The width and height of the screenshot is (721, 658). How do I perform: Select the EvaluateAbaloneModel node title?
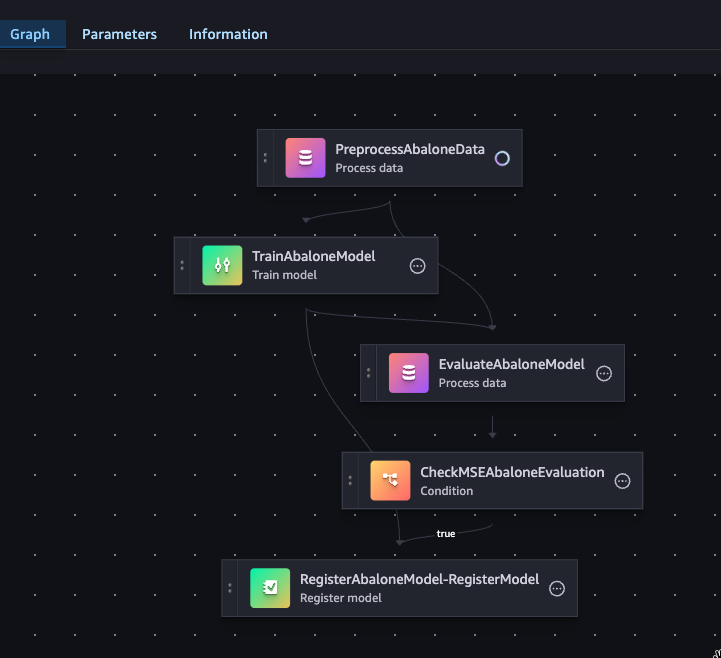pos(511,364)
